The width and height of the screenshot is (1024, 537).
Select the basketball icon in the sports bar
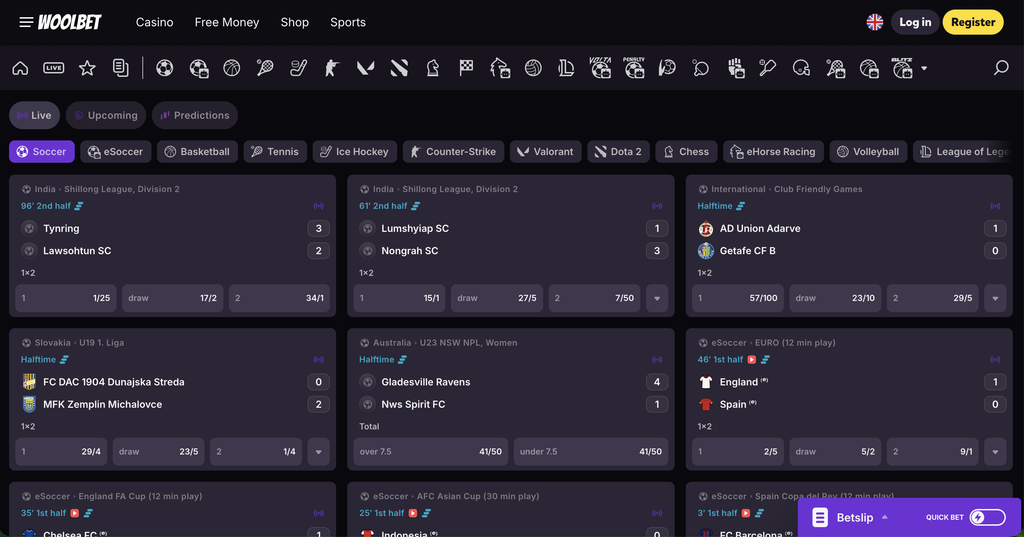point(232,68)
